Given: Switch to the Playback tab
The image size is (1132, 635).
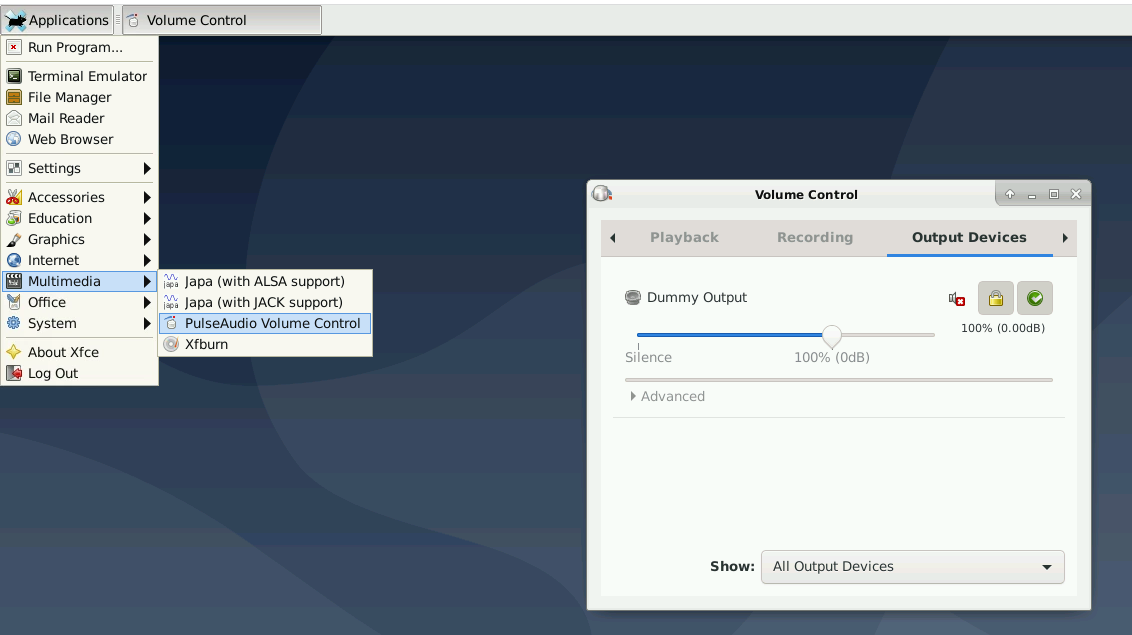Looking at the screenshot, I should point(684,237).
